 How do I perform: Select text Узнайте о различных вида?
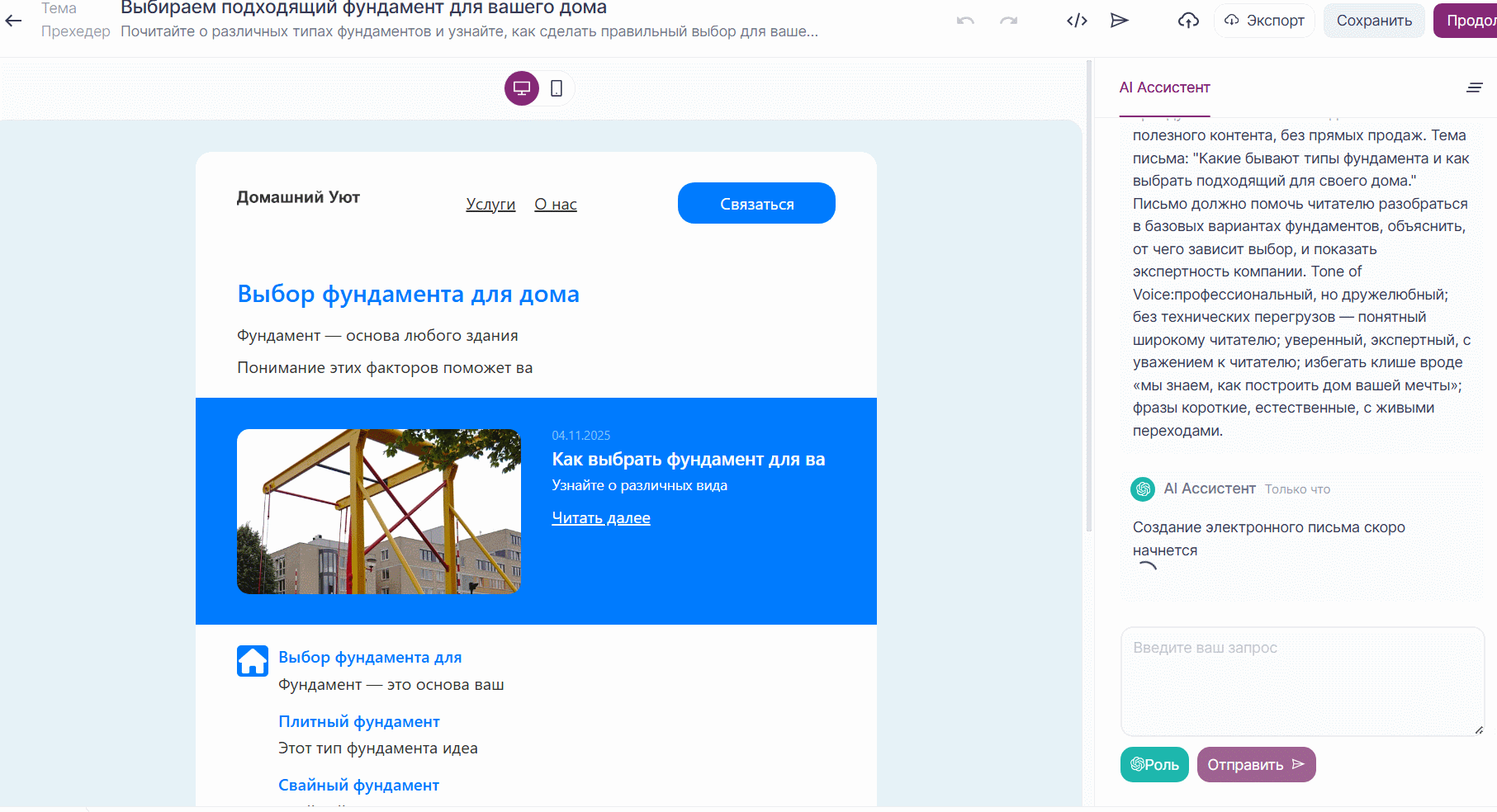(x=640, y=485)
